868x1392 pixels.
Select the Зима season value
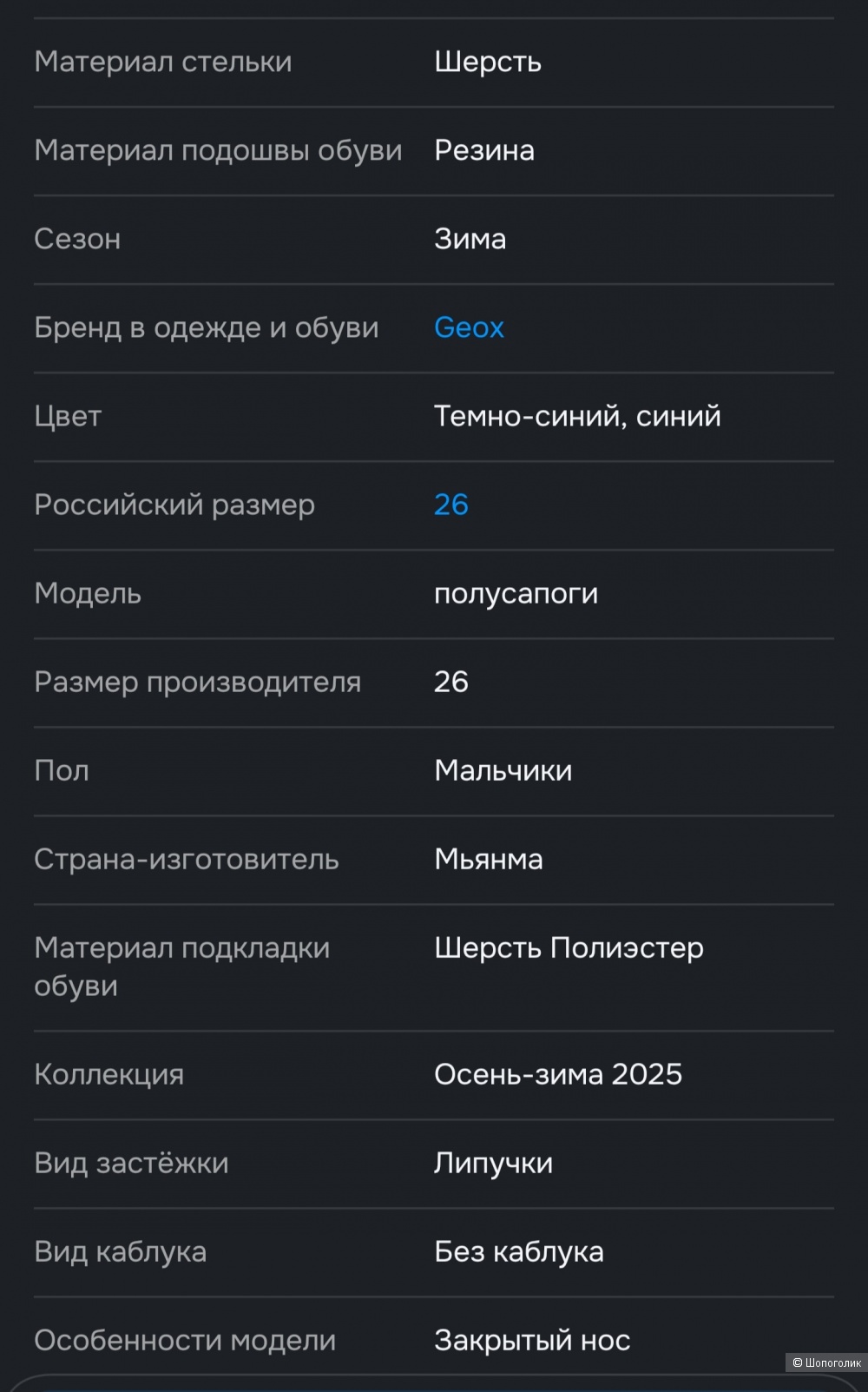click(x=470, y=239)
